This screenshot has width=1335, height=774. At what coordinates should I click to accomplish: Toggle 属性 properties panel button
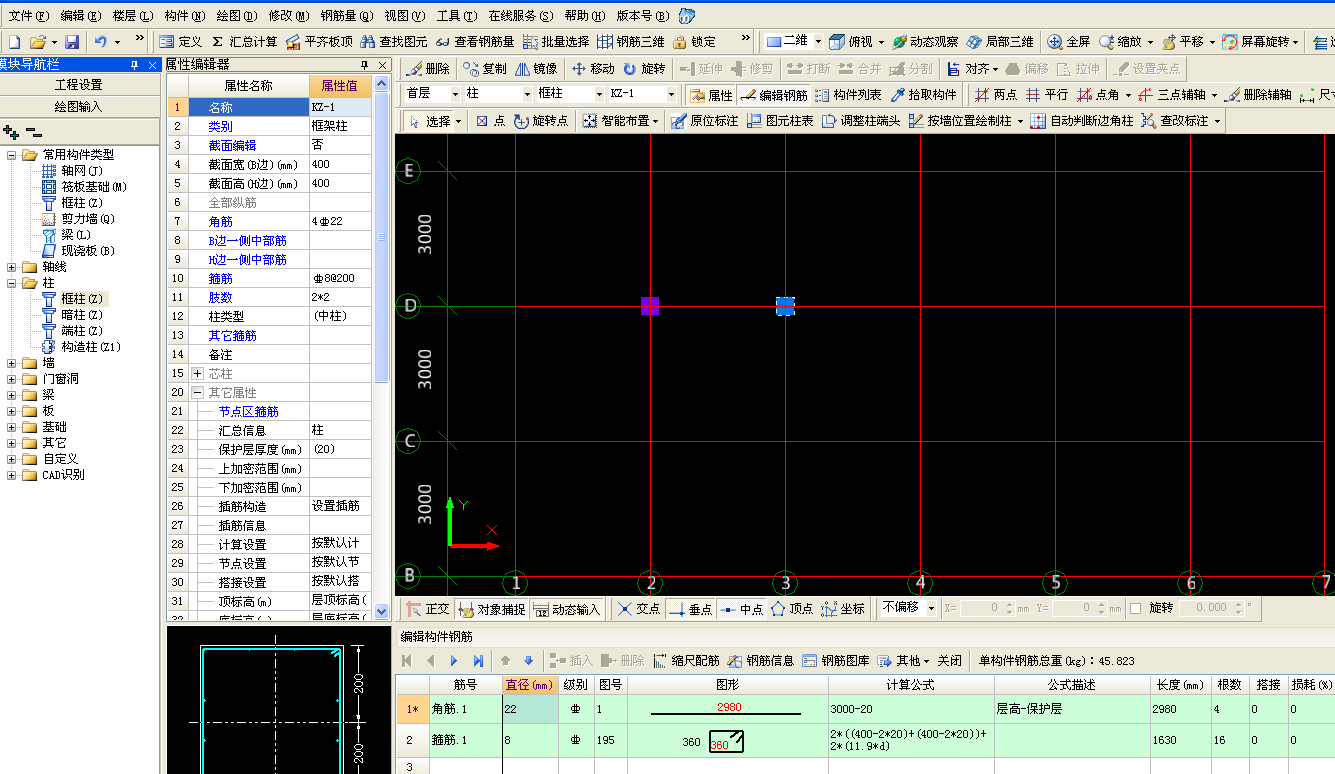(712, 95)
